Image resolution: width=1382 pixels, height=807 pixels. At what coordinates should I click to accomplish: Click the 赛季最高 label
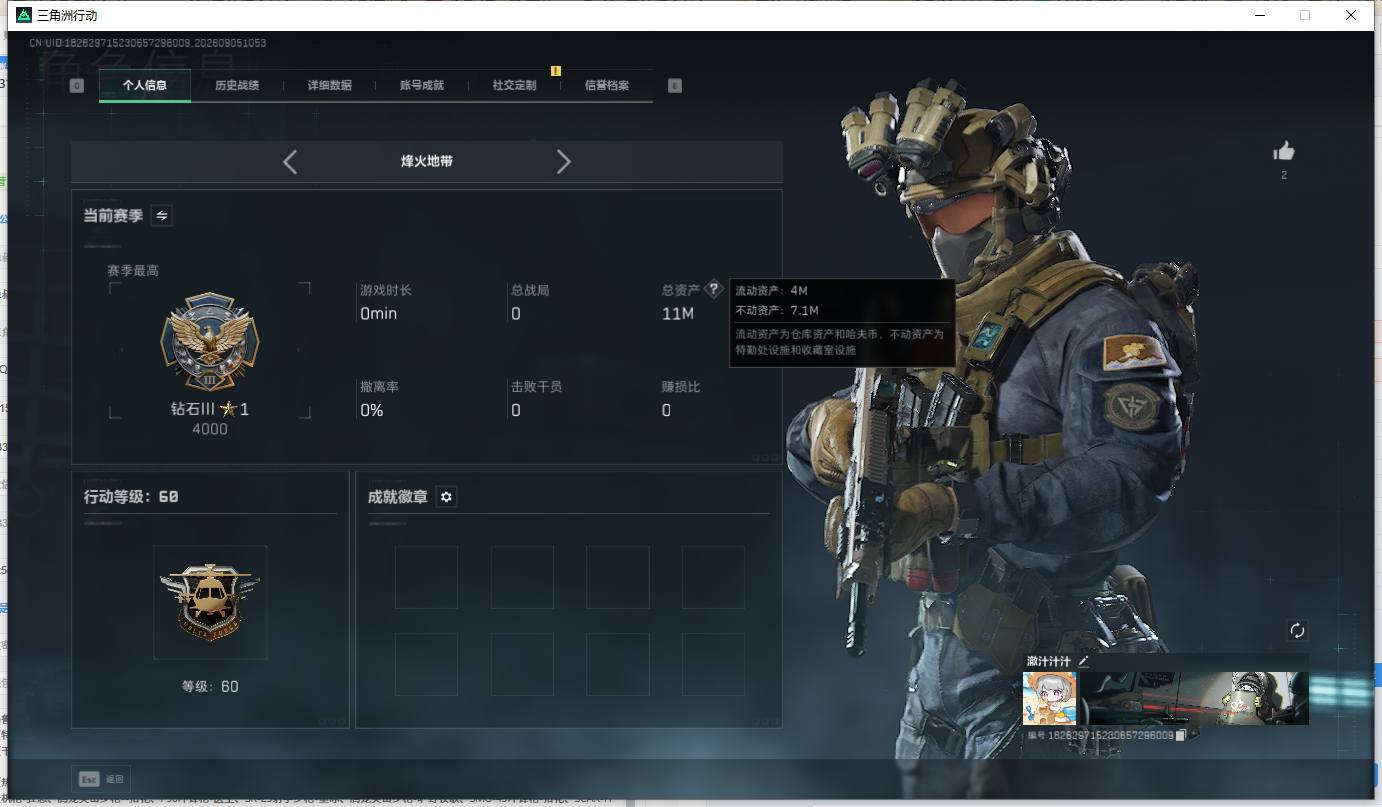coord(133,271)
